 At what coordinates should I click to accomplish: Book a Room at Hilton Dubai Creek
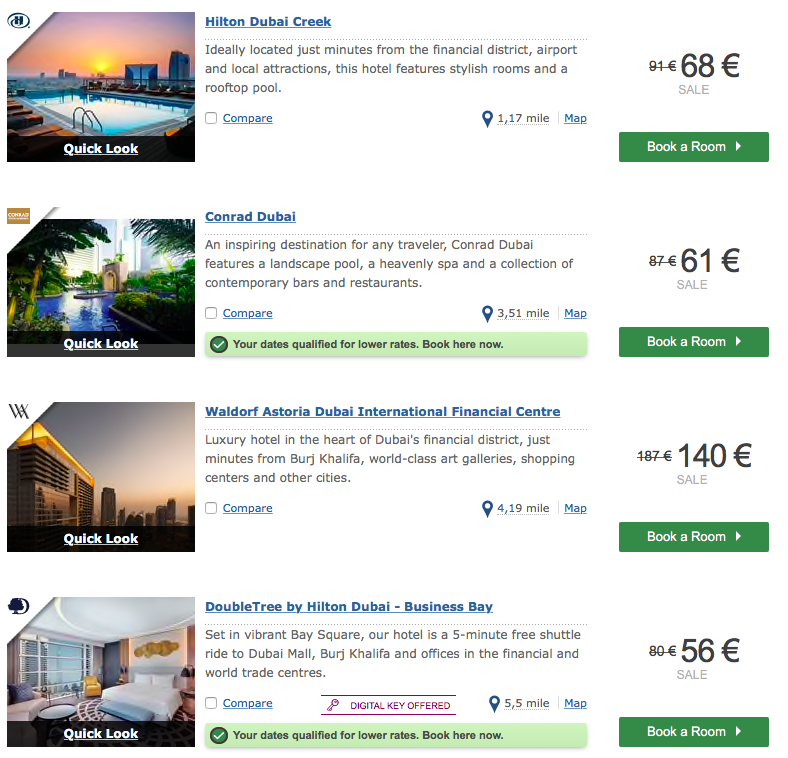[x=693, y=147]
